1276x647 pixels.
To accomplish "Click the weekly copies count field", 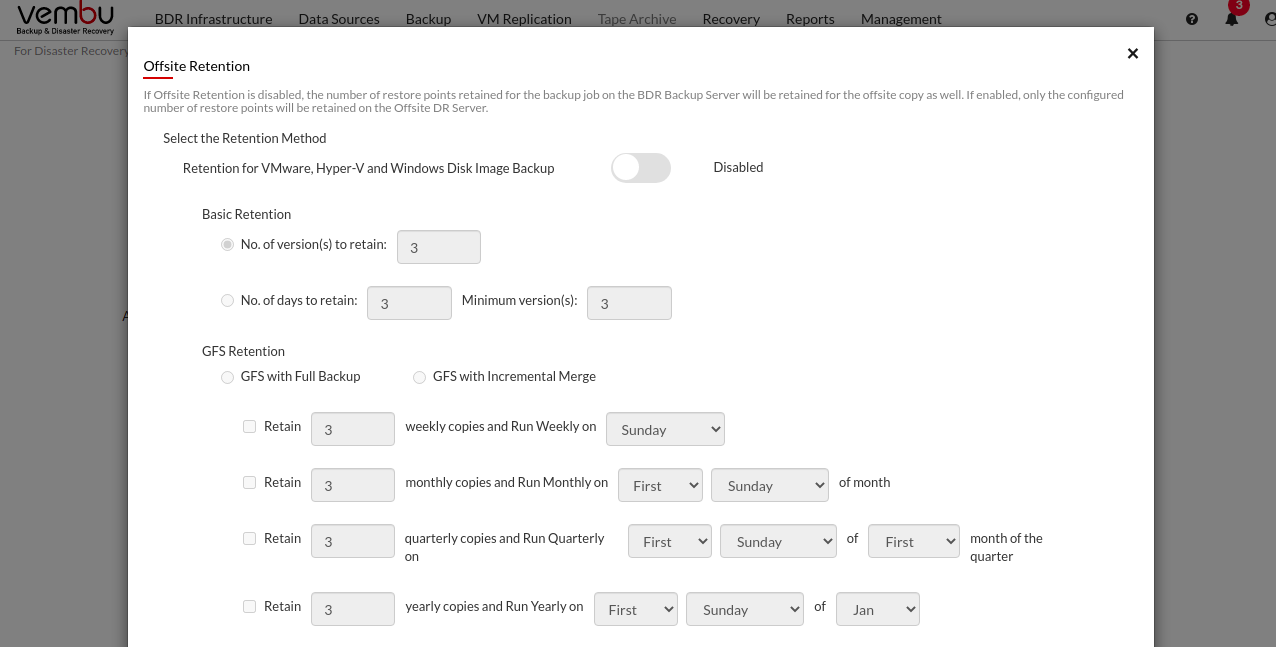I will coord(353,429).
